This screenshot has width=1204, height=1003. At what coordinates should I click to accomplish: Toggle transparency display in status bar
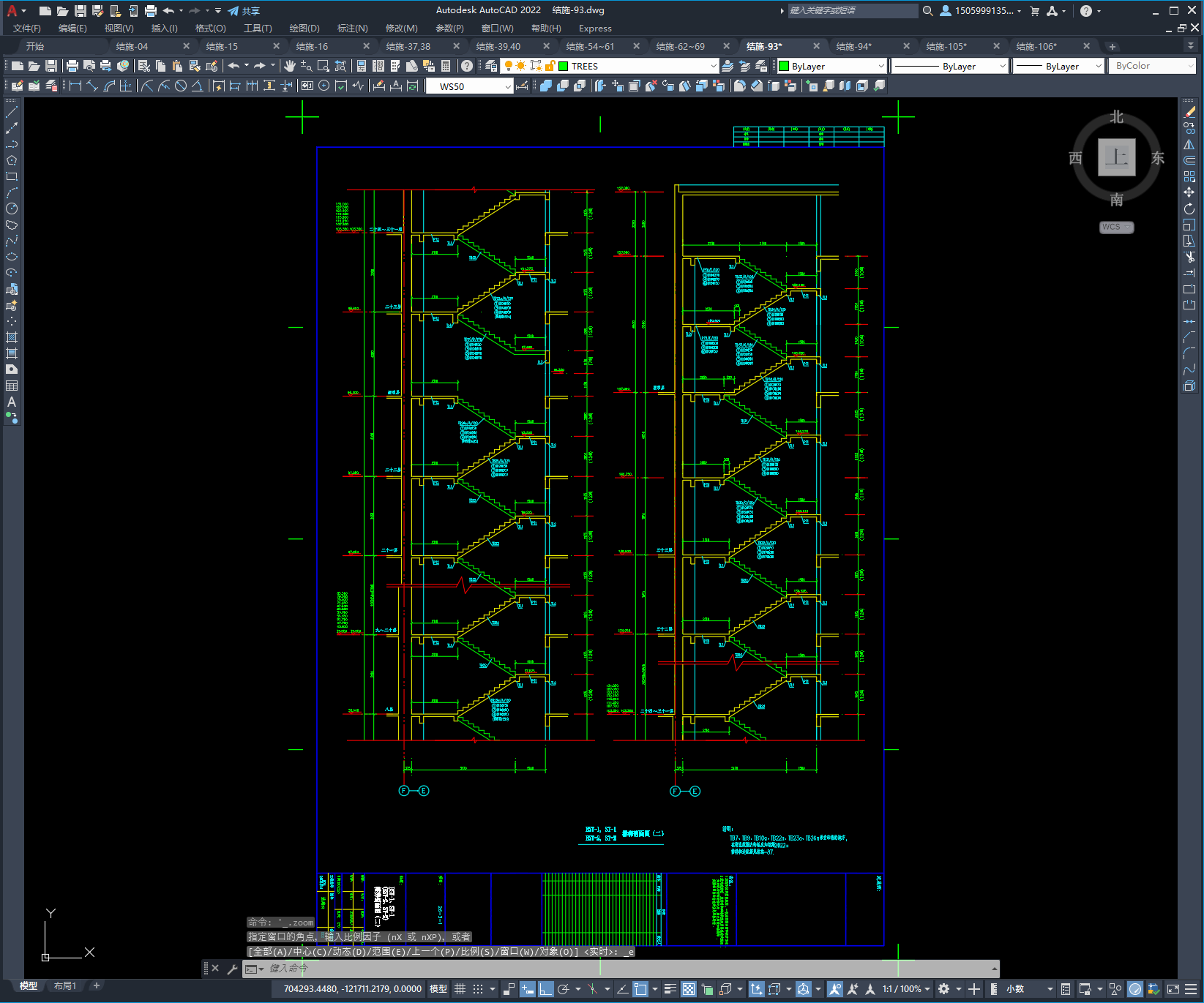click(x=689, y=989)
